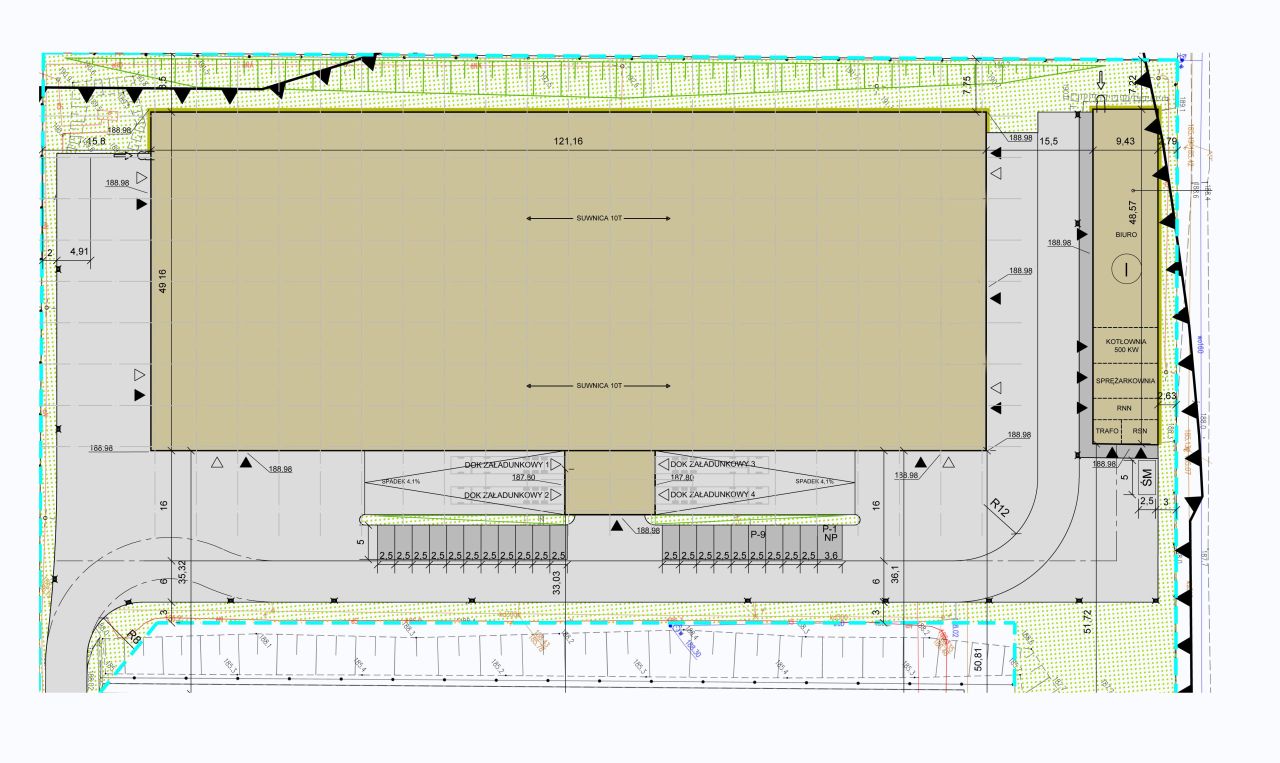Select the 2,63 dimension near RNN
Image resolution: width=1280 pixels, height=763 pixels.
(x=1166, y=397)
